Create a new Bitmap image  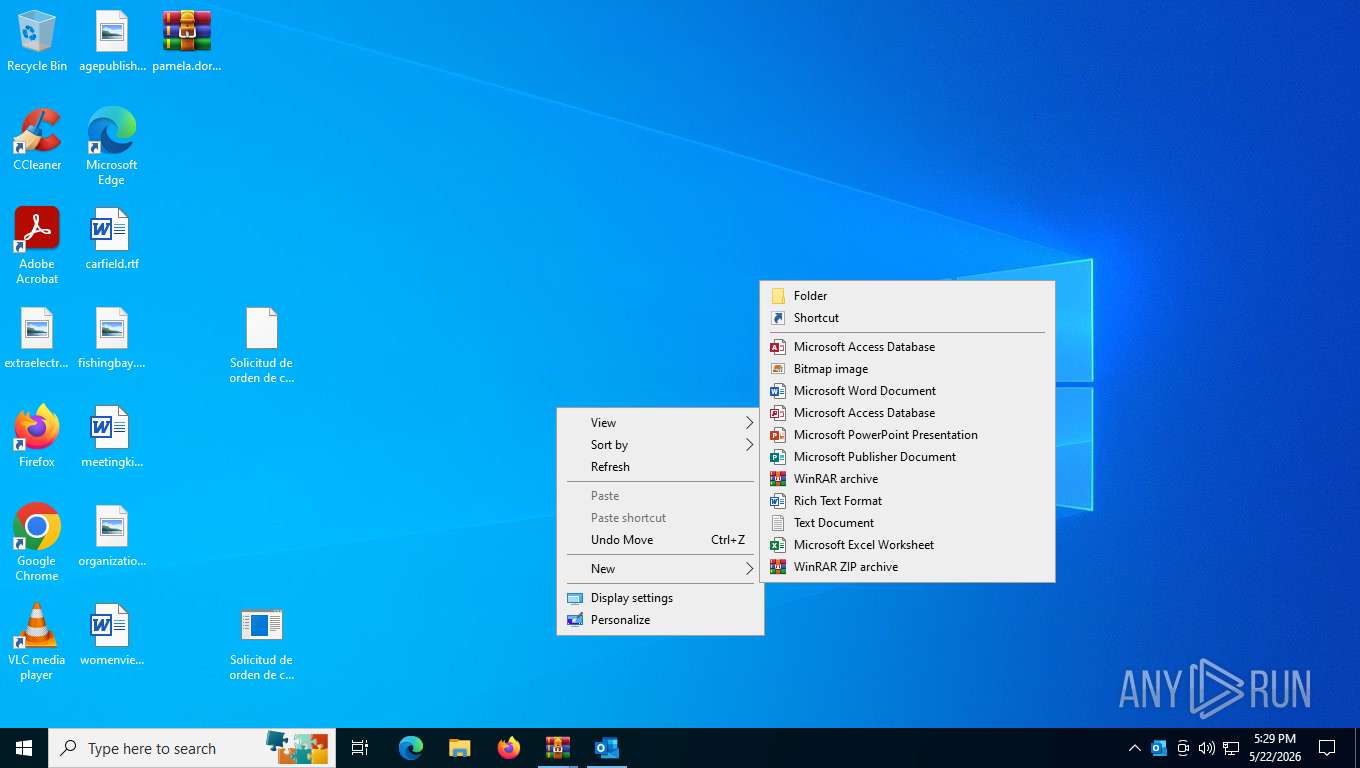pos(907,369)
